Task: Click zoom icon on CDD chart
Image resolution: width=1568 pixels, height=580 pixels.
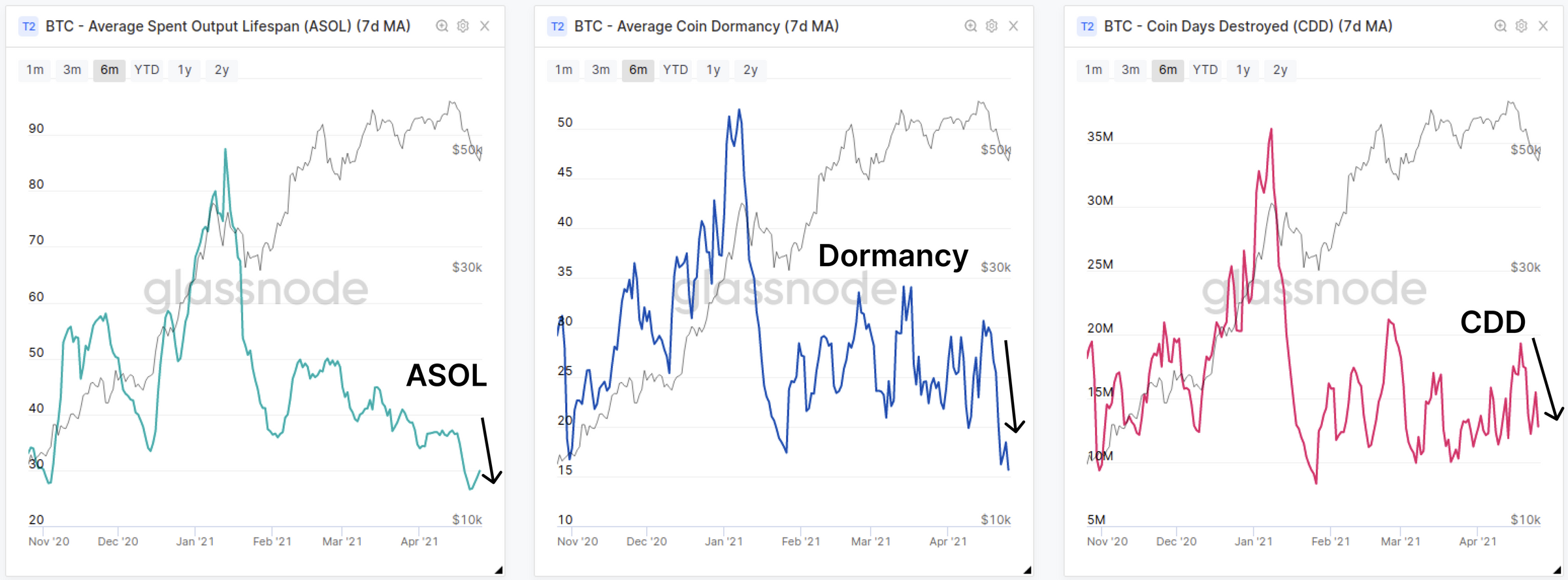Action: [x=1501, y=26]
